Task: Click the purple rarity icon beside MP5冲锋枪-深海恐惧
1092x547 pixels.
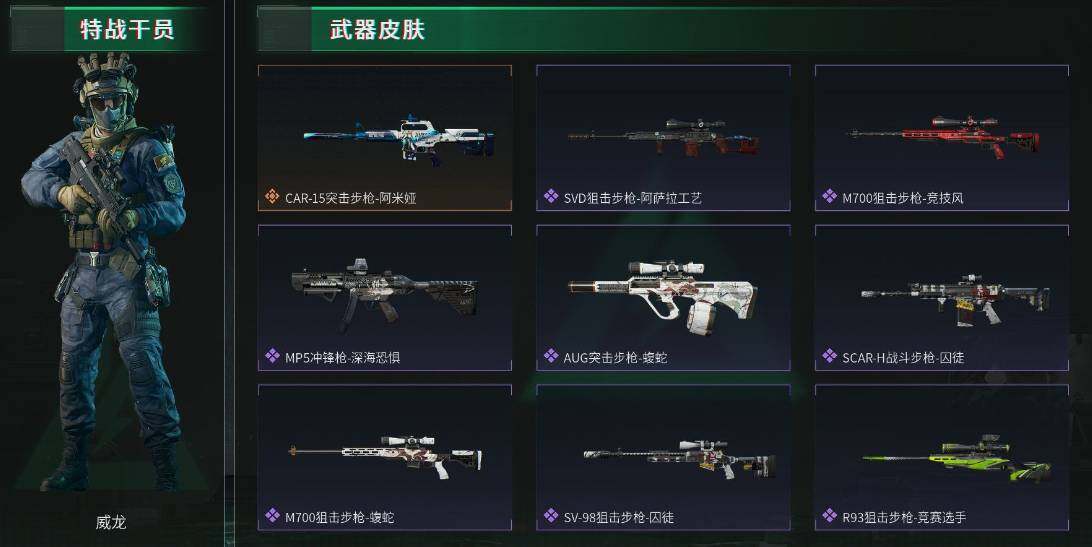Action: point(272,357)
